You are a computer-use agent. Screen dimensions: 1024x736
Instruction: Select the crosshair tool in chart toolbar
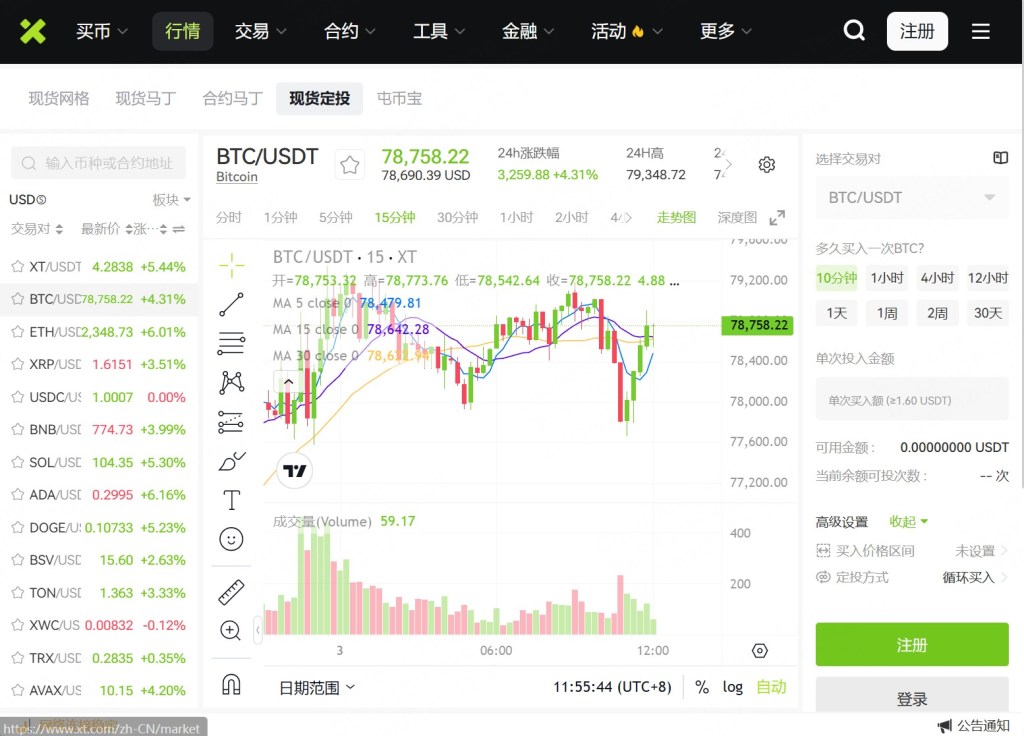click(x=231, y=266)
